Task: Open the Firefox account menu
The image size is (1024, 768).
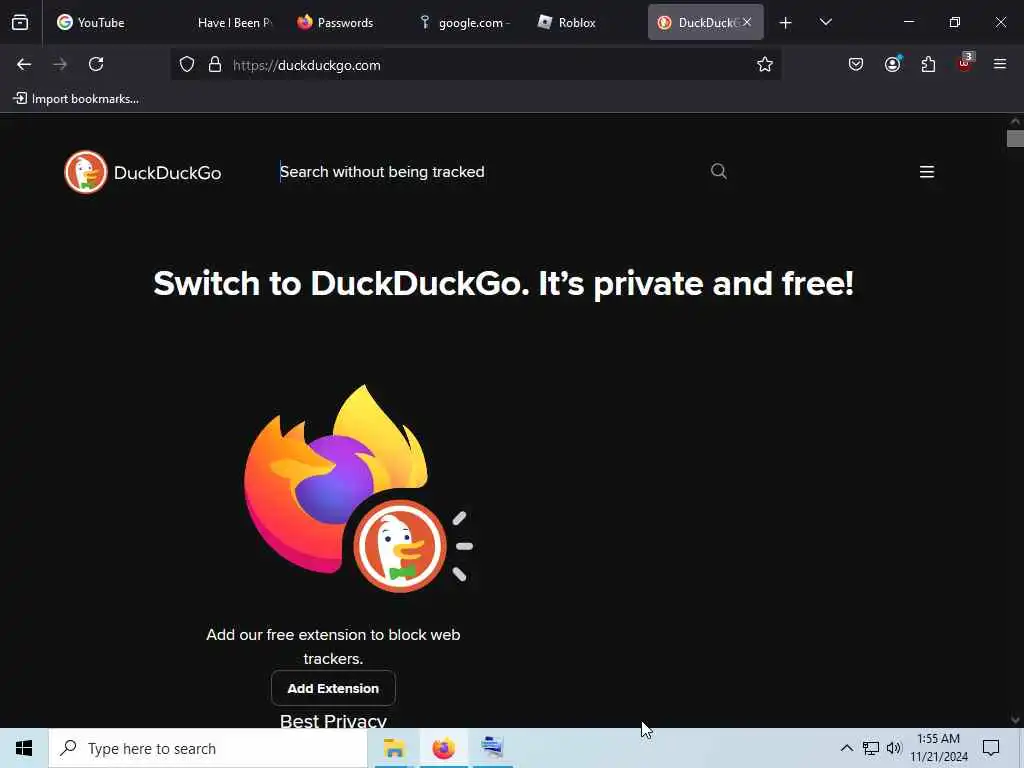Action: [x=892, y=64]
